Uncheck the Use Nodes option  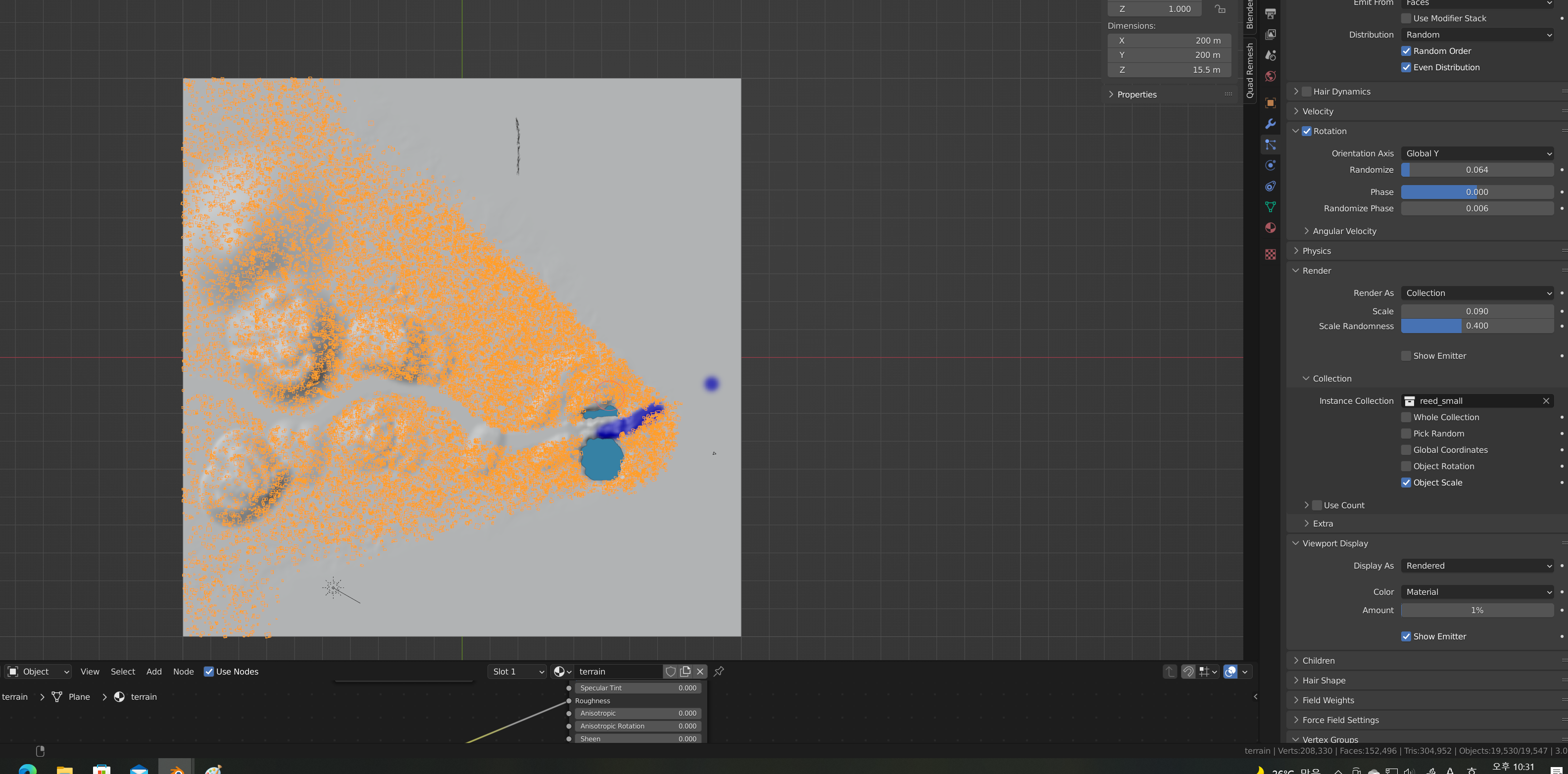tap(209, 671)
